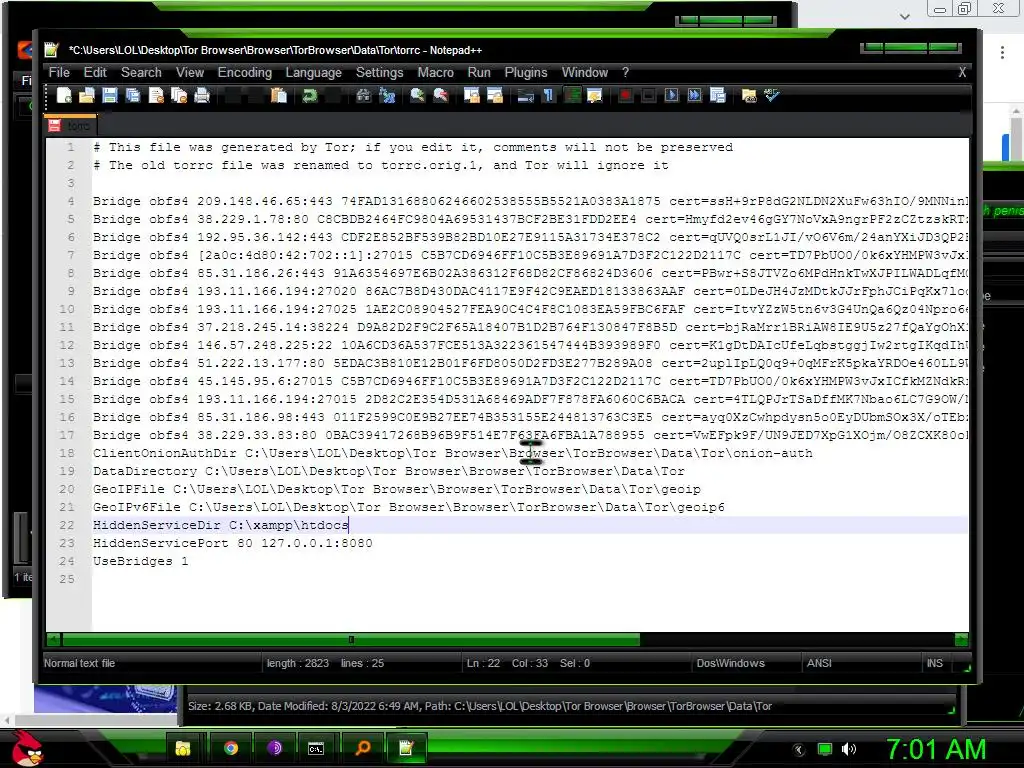
Task: Open Tor Browser taskbar icon
Action: pyautogui.click(x=274, y=748)
